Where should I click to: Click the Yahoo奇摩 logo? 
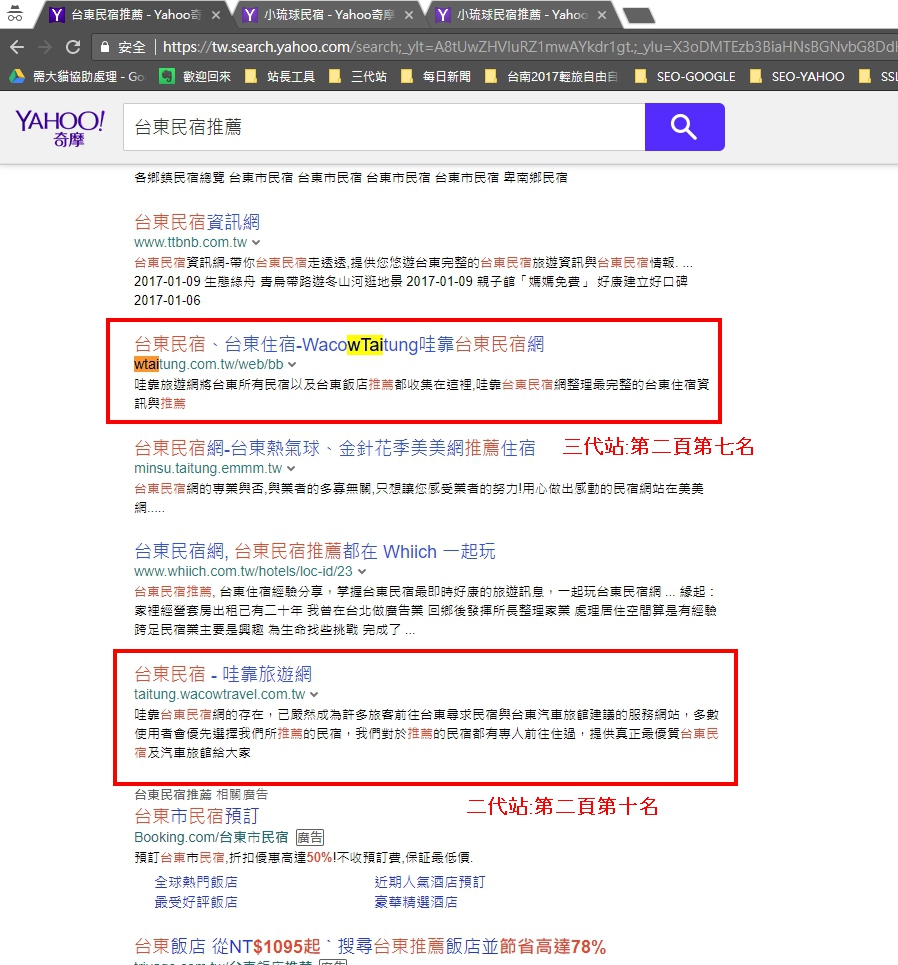(x=60, y=127)
